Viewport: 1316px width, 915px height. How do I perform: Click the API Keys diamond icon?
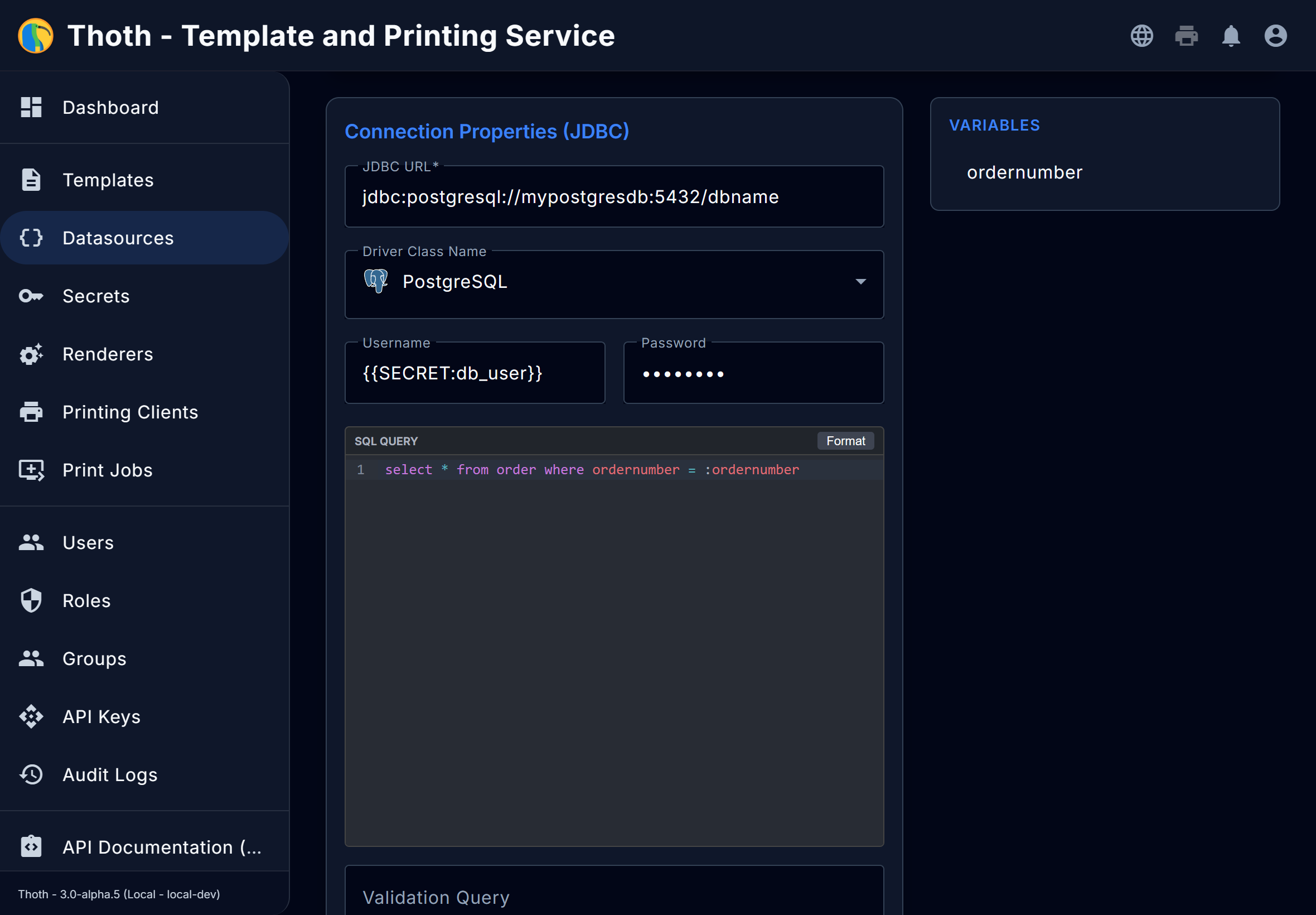[x=31, y=716]
